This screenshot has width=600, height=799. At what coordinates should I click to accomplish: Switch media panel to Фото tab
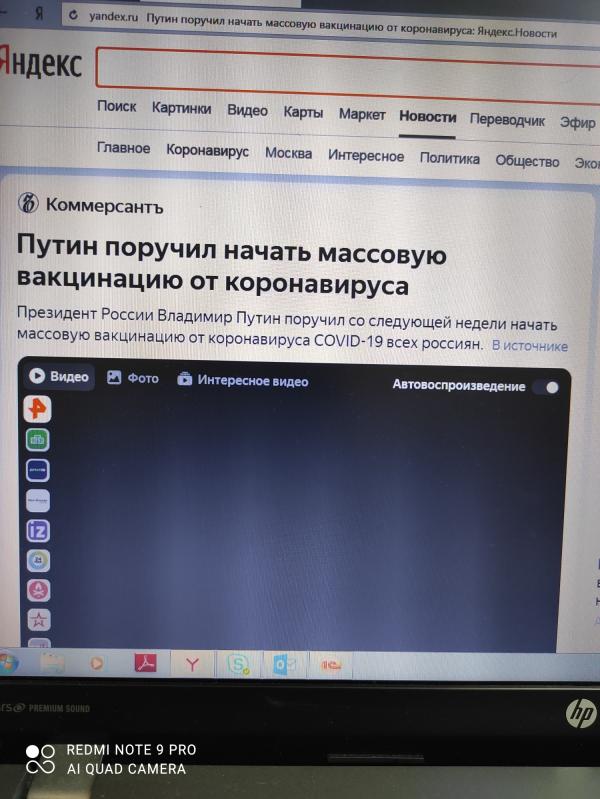(x=133, y=378)
